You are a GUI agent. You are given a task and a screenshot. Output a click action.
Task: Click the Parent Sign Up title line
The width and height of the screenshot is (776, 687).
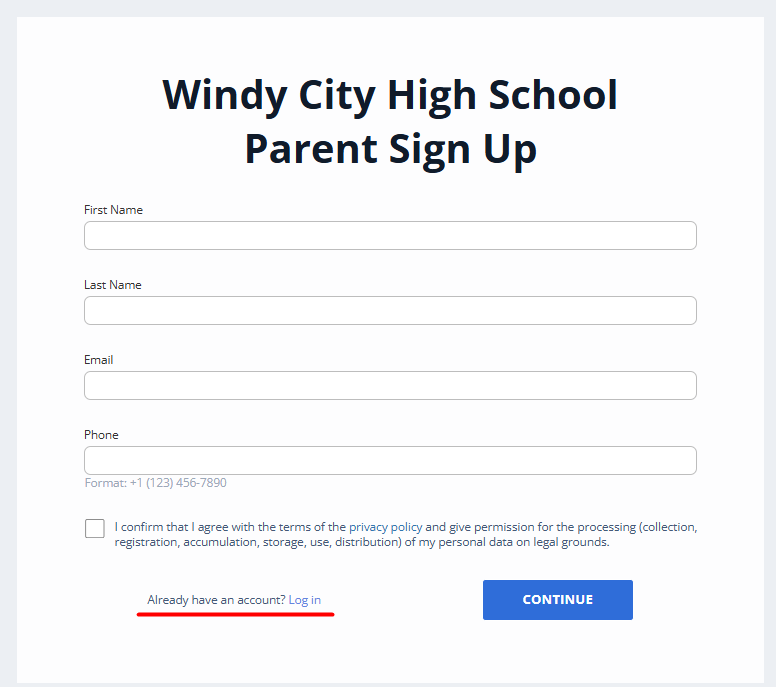pos(390,149)
